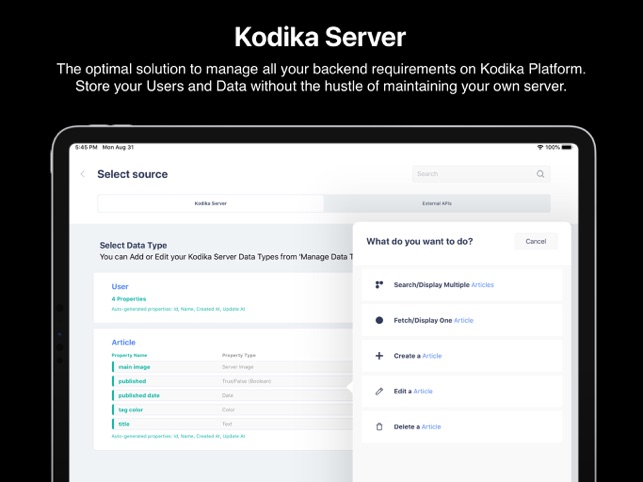
Task: Click the plus icon for Create Article
Action: [379, 356]
